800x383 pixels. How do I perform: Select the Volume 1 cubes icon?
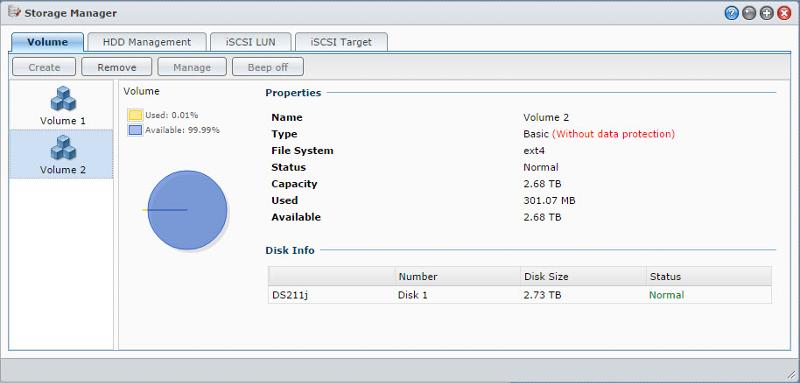coord(63,98)
